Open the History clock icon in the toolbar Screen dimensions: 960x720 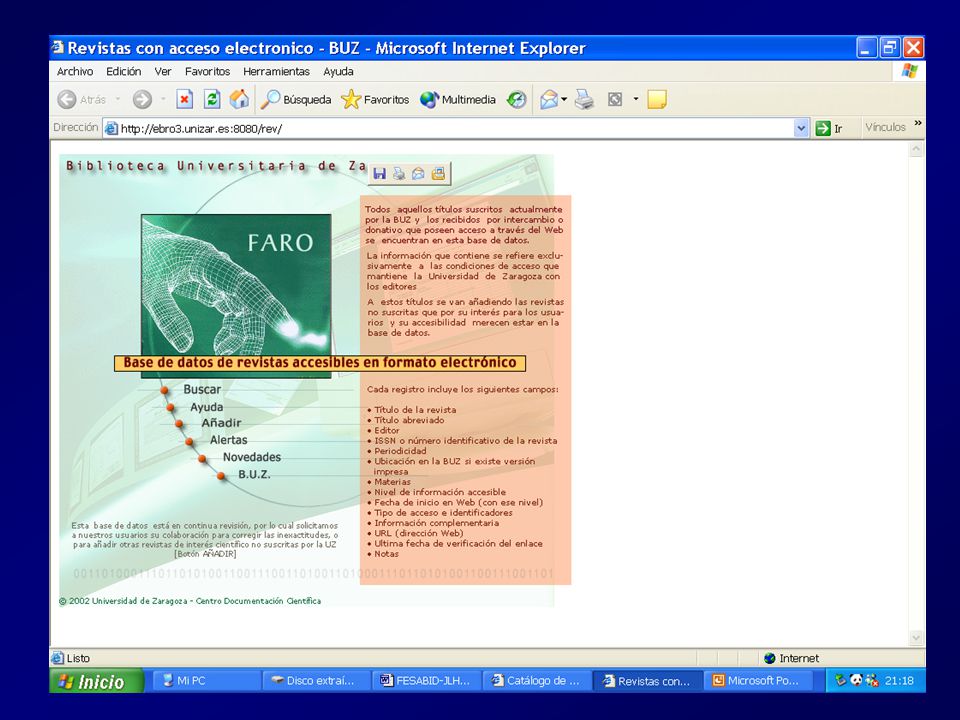[x=517, y=99]
